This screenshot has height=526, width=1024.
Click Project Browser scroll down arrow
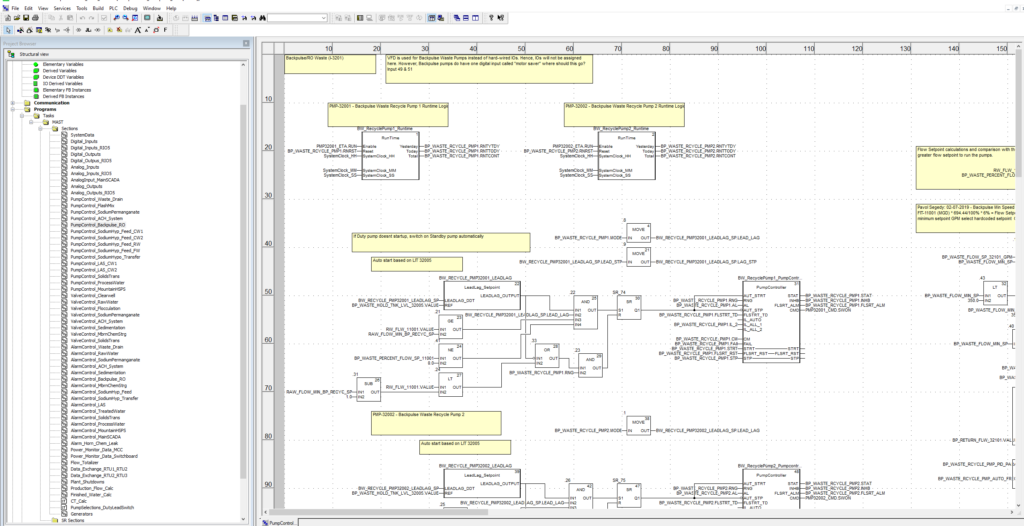pyautogui.click(x=244, y=519)
